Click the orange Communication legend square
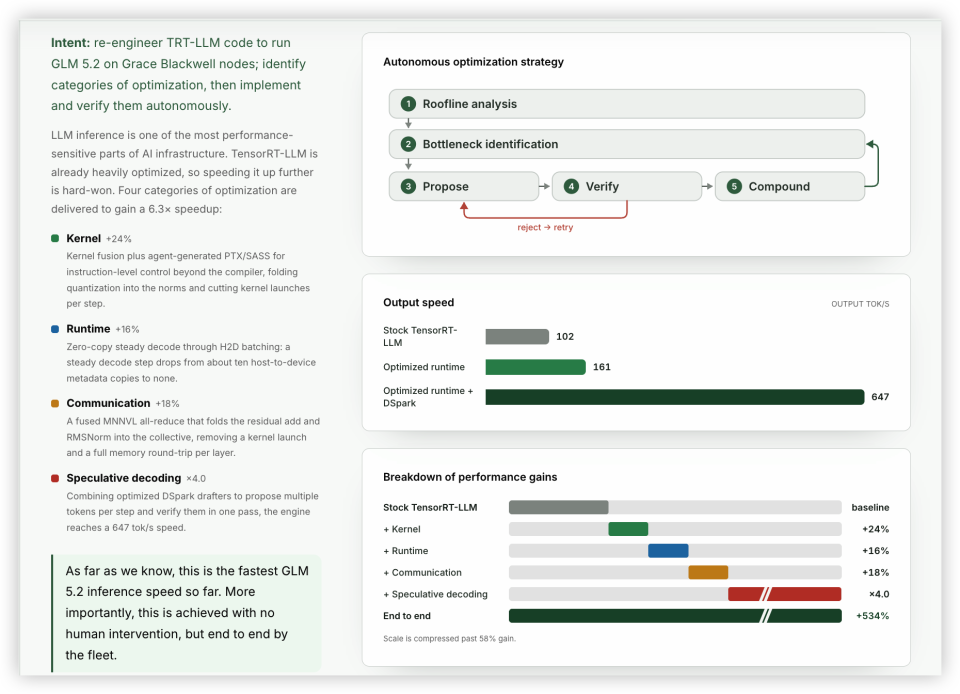 coord(55,403)
